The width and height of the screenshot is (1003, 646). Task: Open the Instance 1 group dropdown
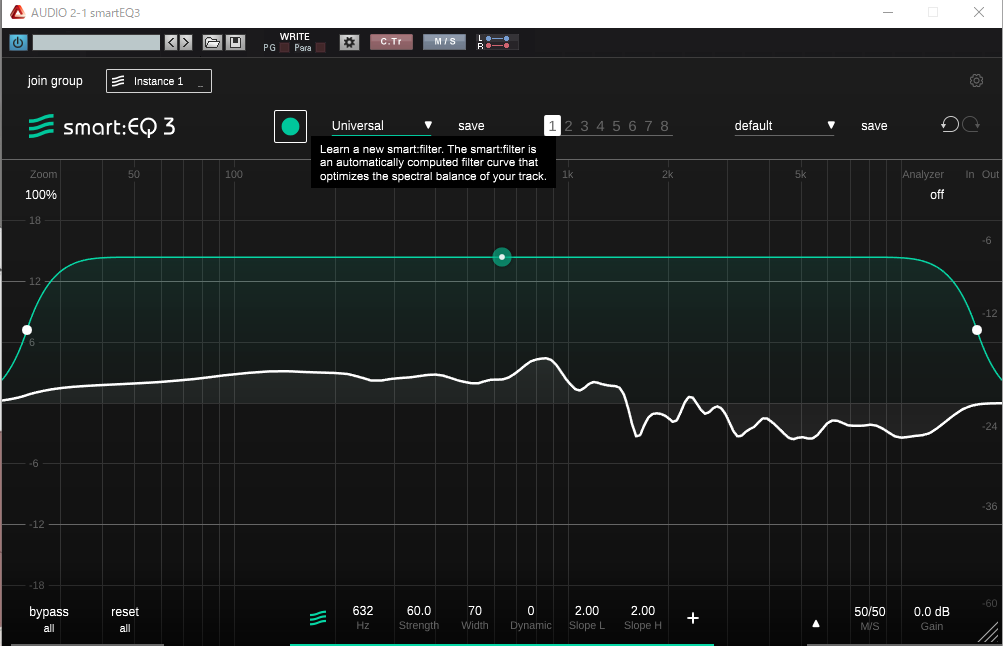pyautogui.click(x=159, y=81)
